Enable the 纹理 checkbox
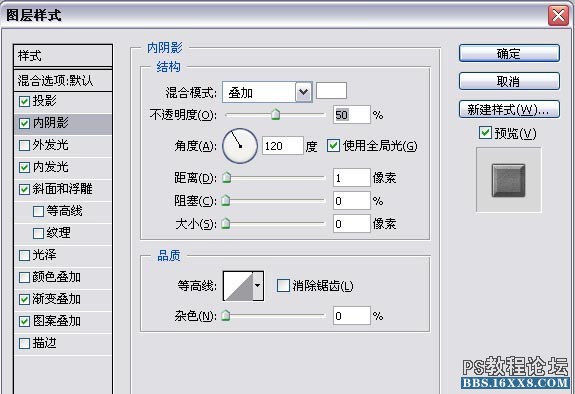The height and width of the screenshot is (394, 575). click(x=38, y=233)
